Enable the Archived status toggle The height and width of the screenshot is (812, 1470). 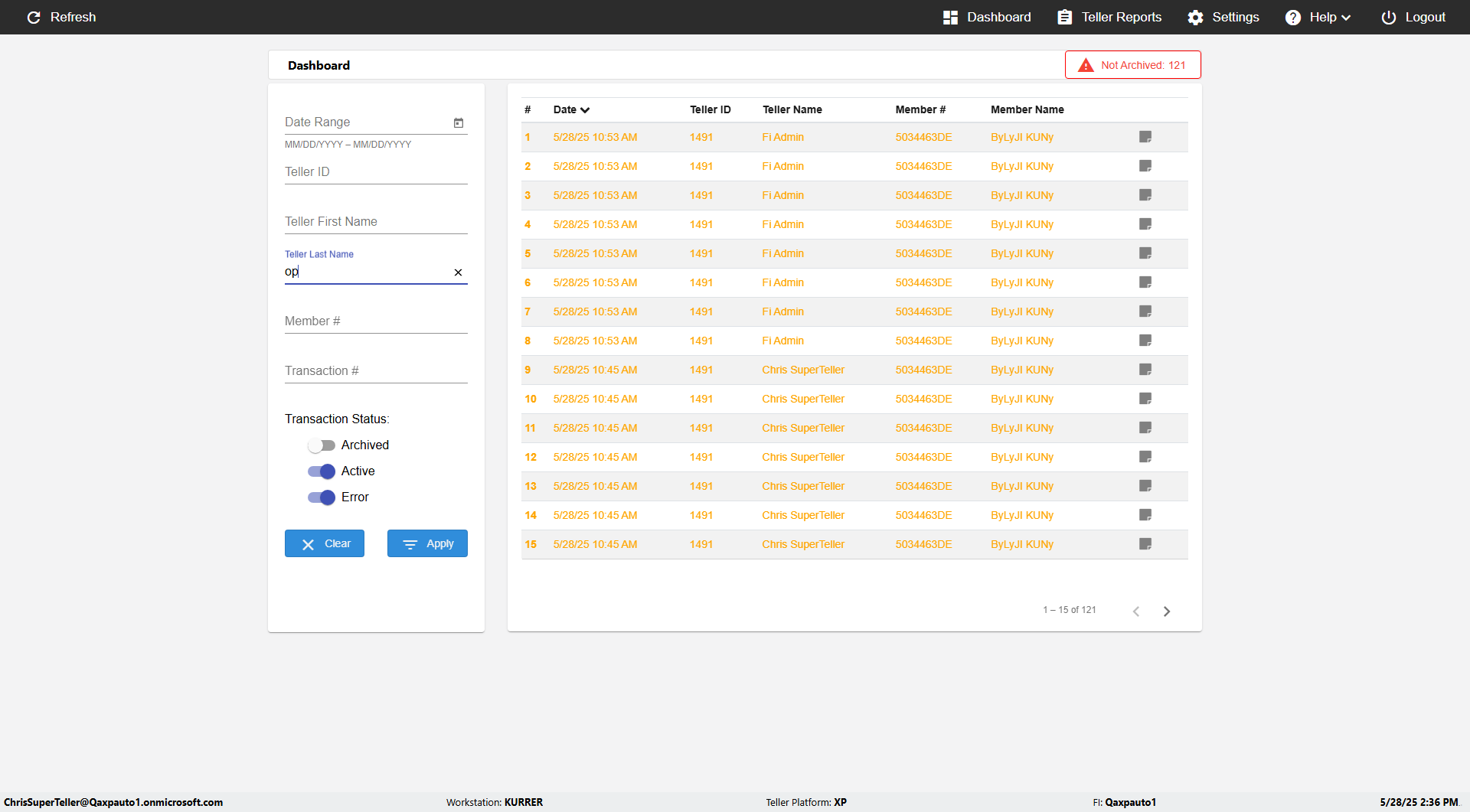(322, 445)
